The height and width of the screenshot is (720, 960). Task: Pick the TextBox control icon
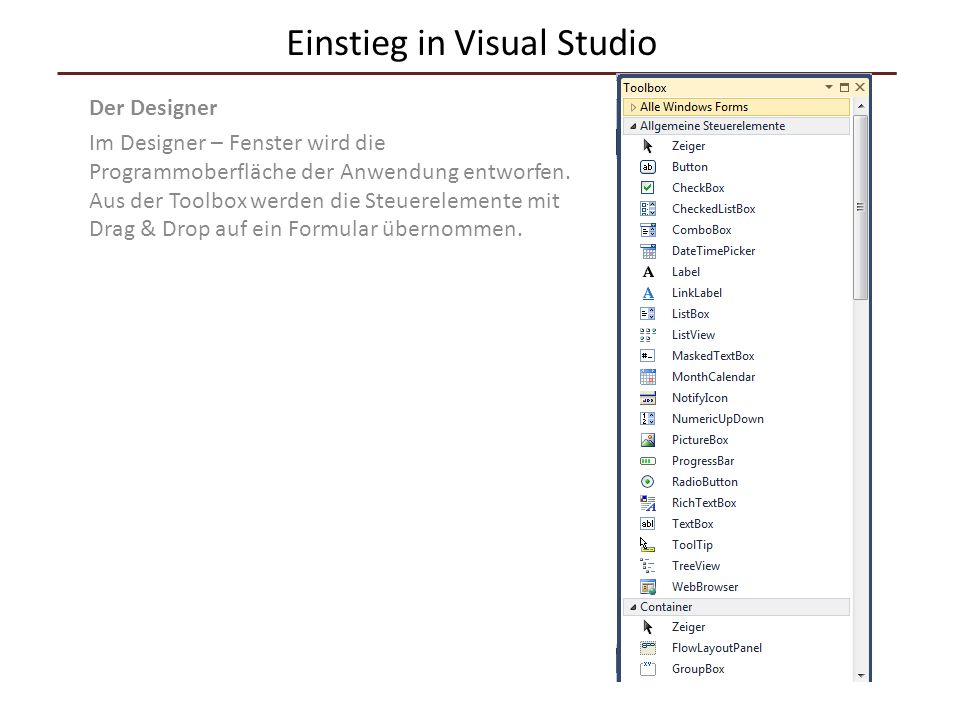pyautogui.click(x=647, y=524)
